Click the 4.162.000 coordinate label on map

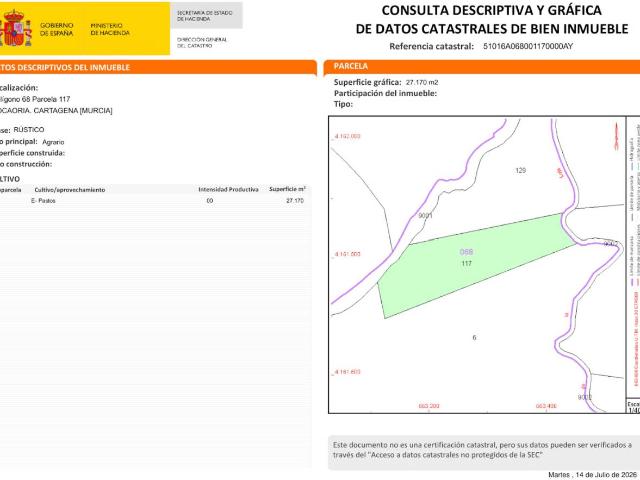click(347, 136)
